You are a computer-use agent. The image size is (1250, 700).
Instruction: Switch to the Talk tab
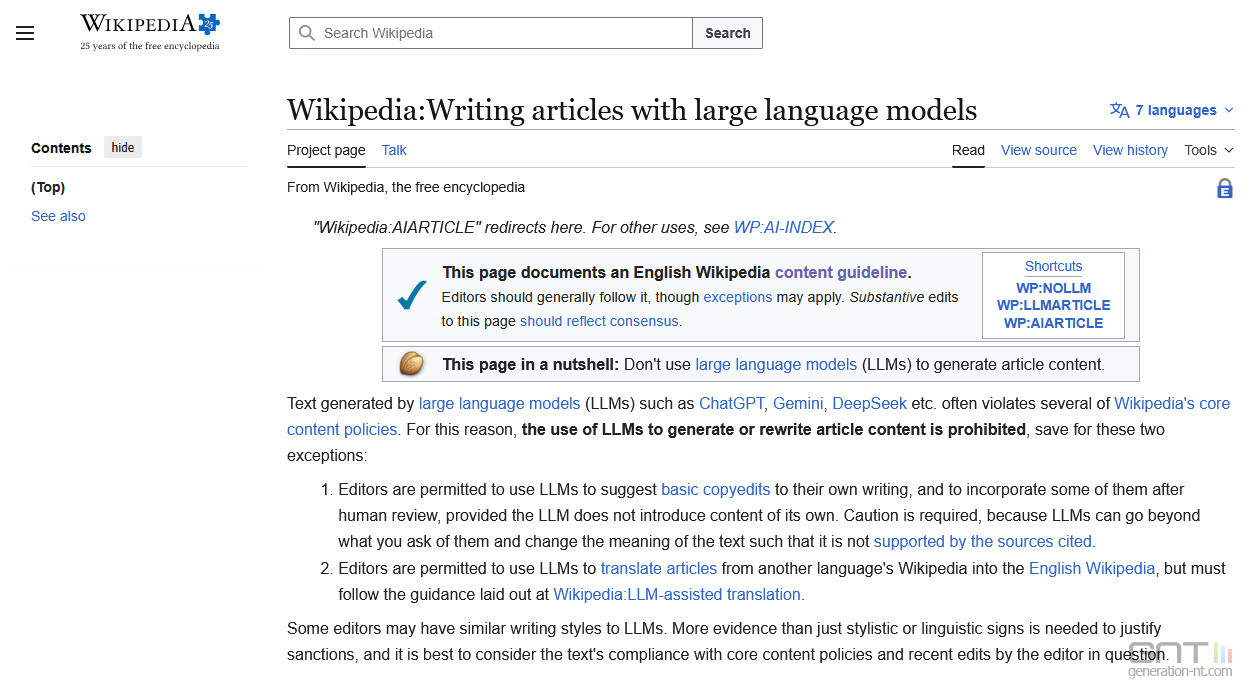tap(394, 150)
